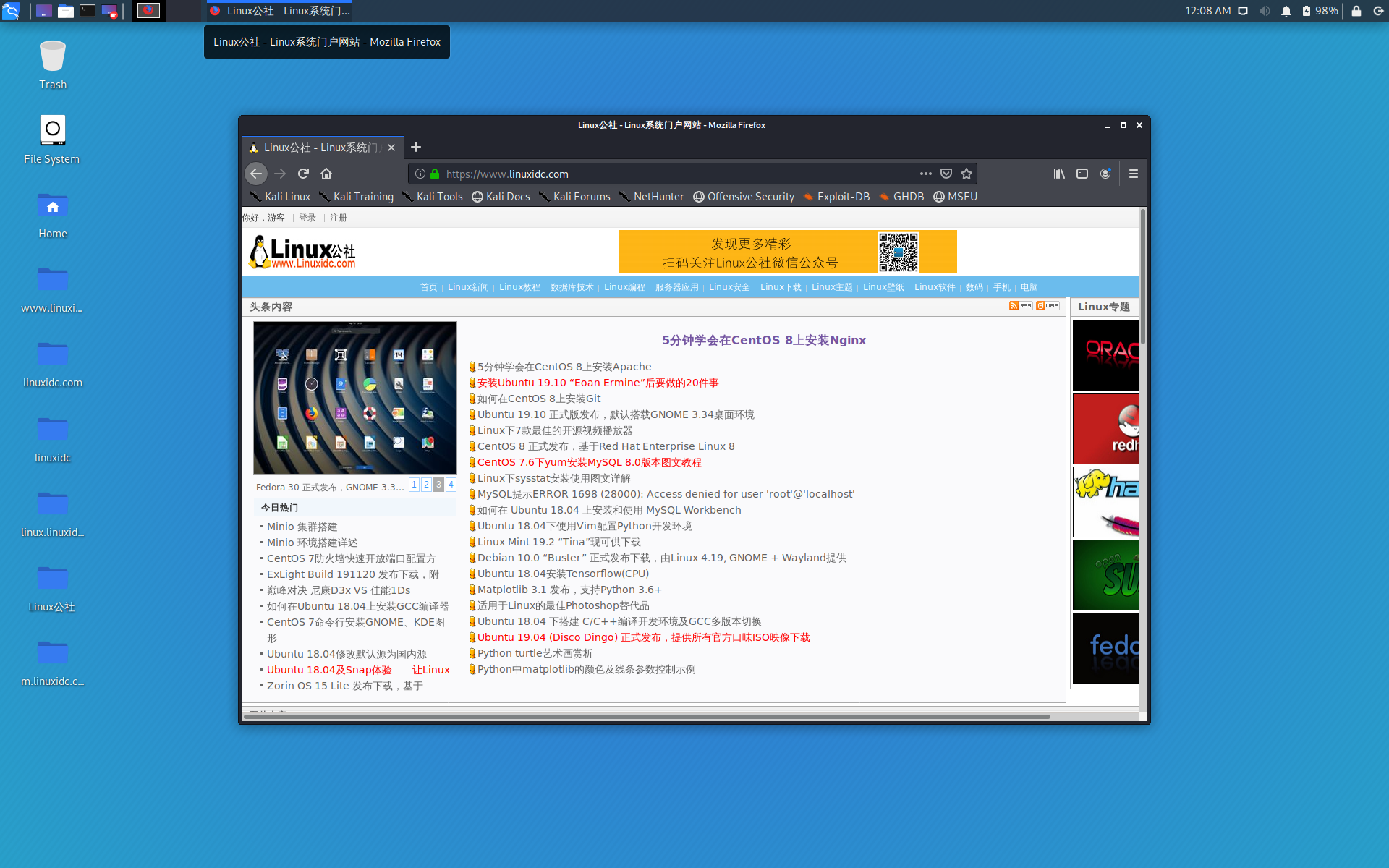Image resolution: width=1389 pixels, height=868 pixels.
Task: Click the Oracle topic thumbnail
Action: pyautogui.click(x=1105, y=356)
